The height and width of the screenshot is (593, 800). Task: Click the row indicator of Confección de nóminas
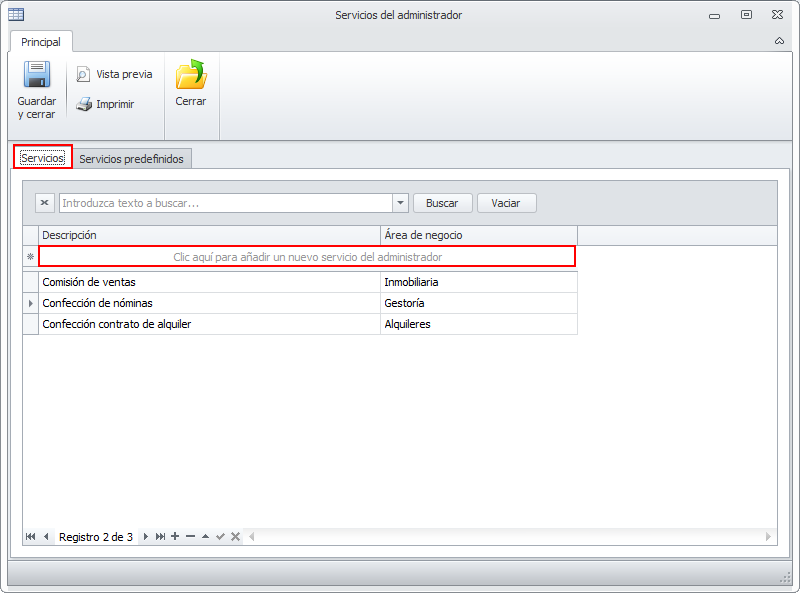tap(31, 303)
